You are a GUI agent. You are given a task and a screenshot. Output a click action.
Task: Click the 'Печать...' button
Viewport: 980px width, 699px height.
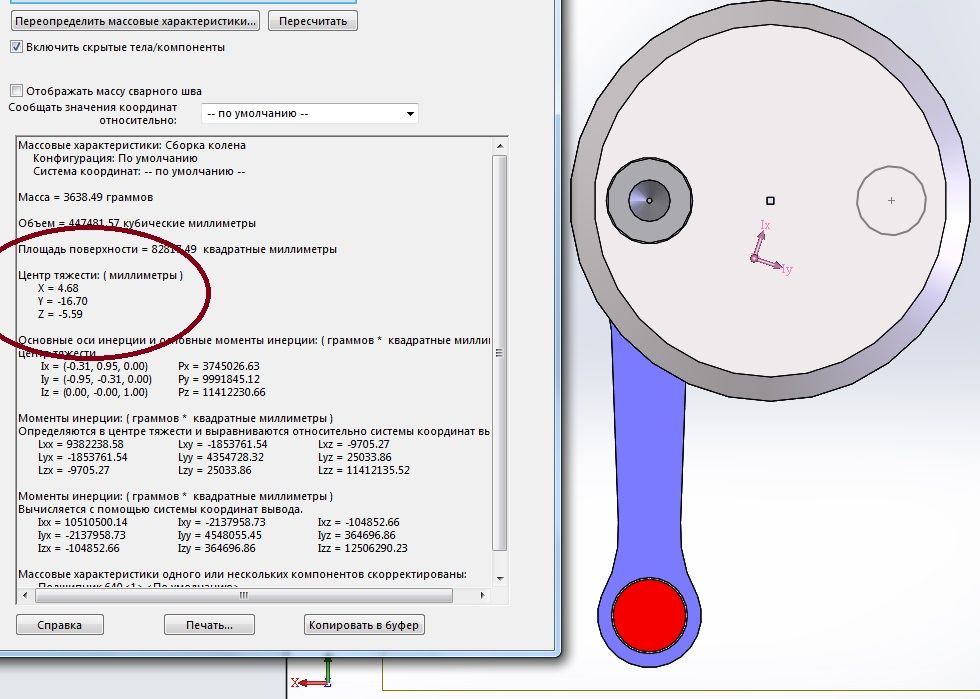click(x=209, y=625)
